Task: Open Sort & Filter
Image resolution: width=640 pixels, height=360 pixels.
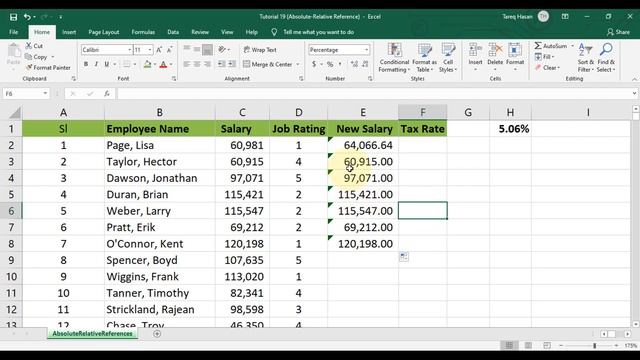Action: 586,58
